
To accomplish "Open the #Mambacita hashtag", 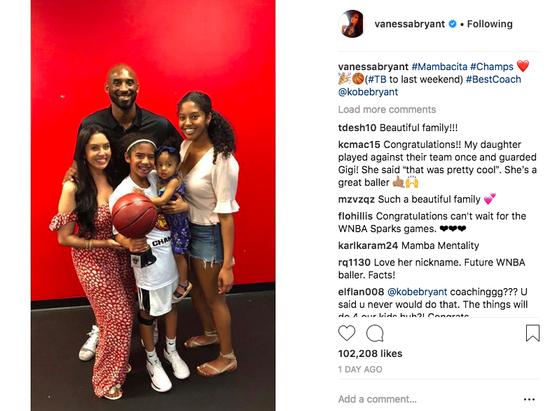I will tap(439, 67).
